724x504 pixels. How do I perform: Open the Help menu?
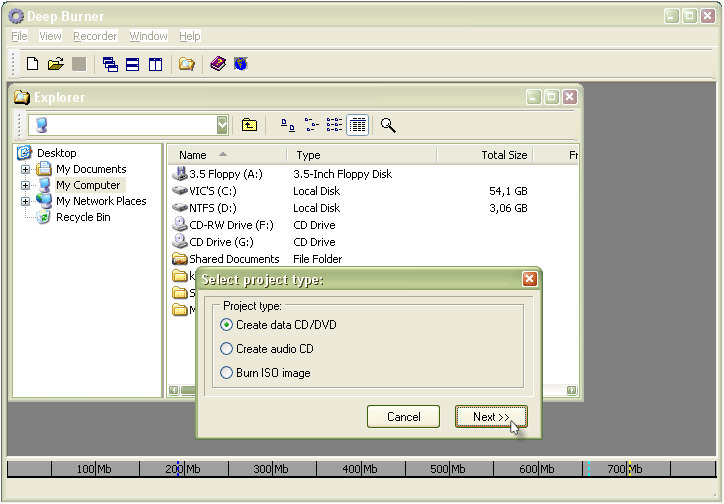(x=190, y=36)
